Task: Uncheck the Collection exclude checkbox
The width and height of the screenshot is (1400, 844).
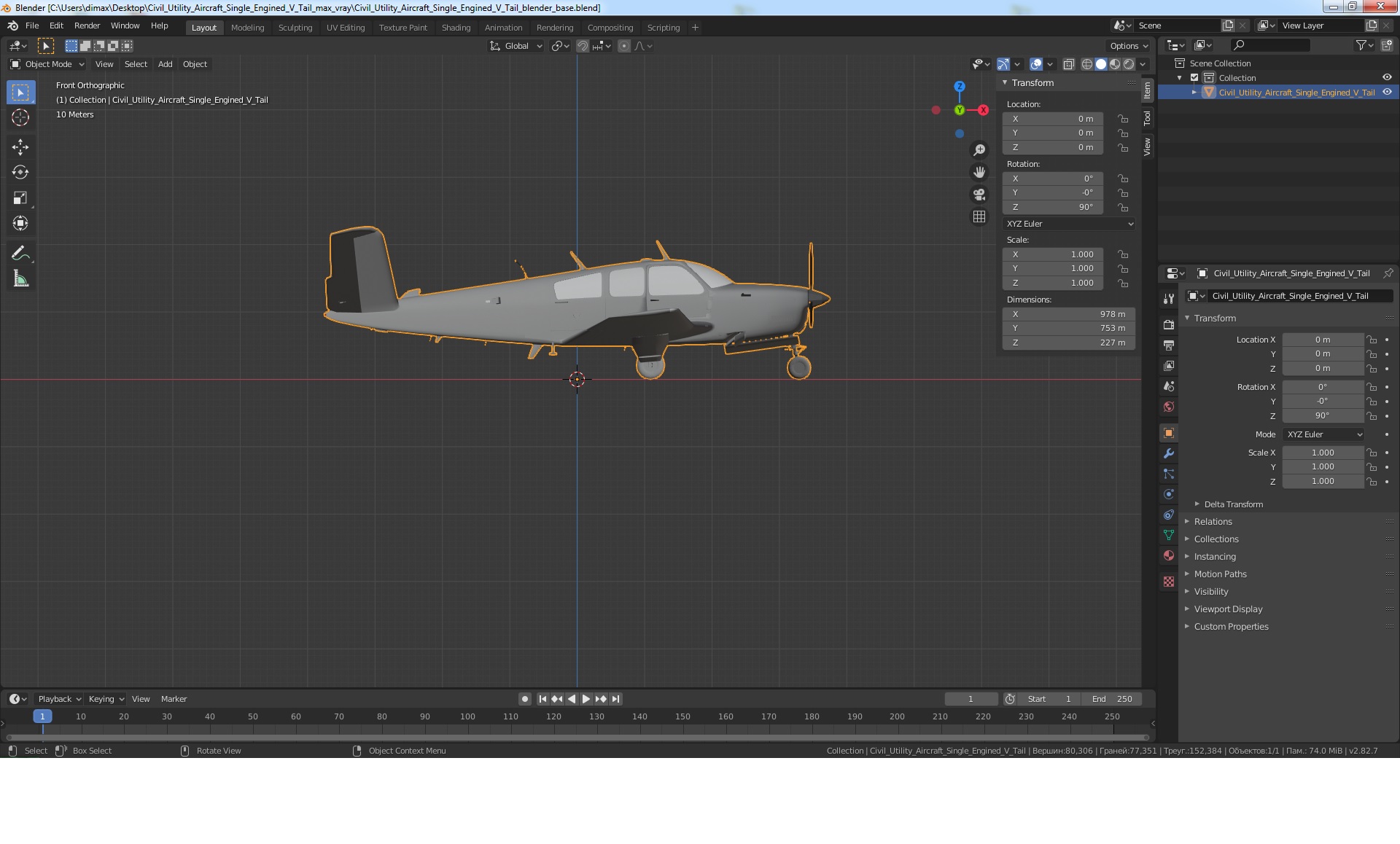Action: click(1194, 78)
